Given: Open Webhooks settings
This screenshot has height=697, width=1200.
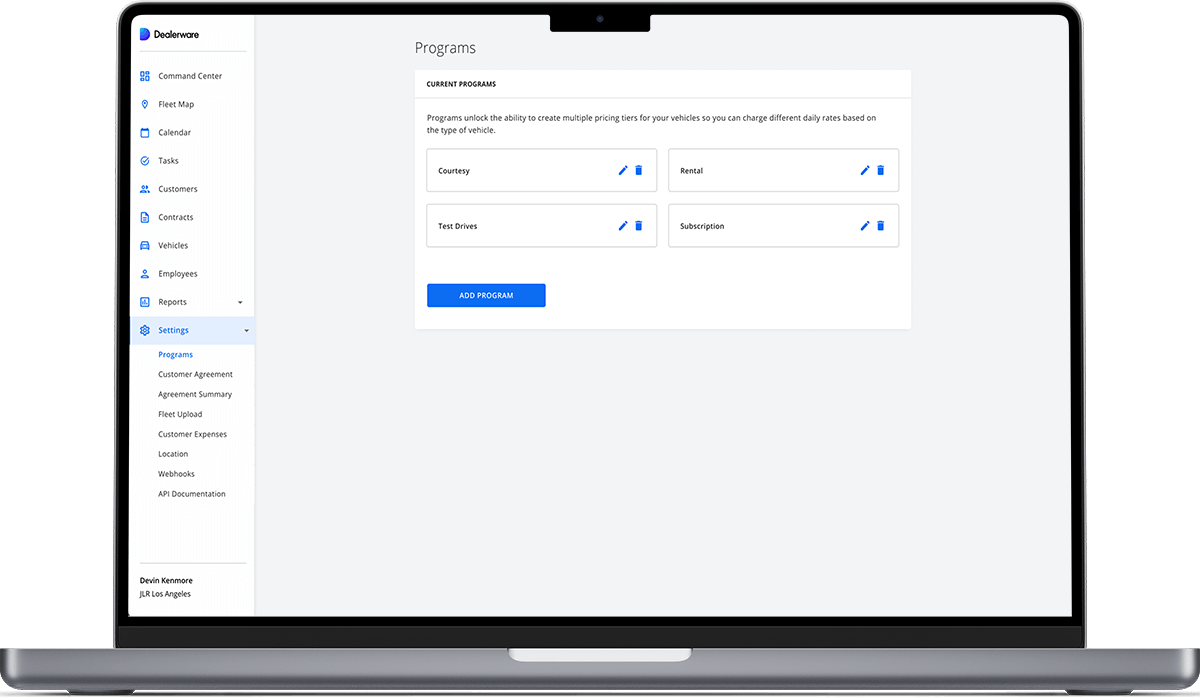Looking at the screenshot, I should 176,474.
